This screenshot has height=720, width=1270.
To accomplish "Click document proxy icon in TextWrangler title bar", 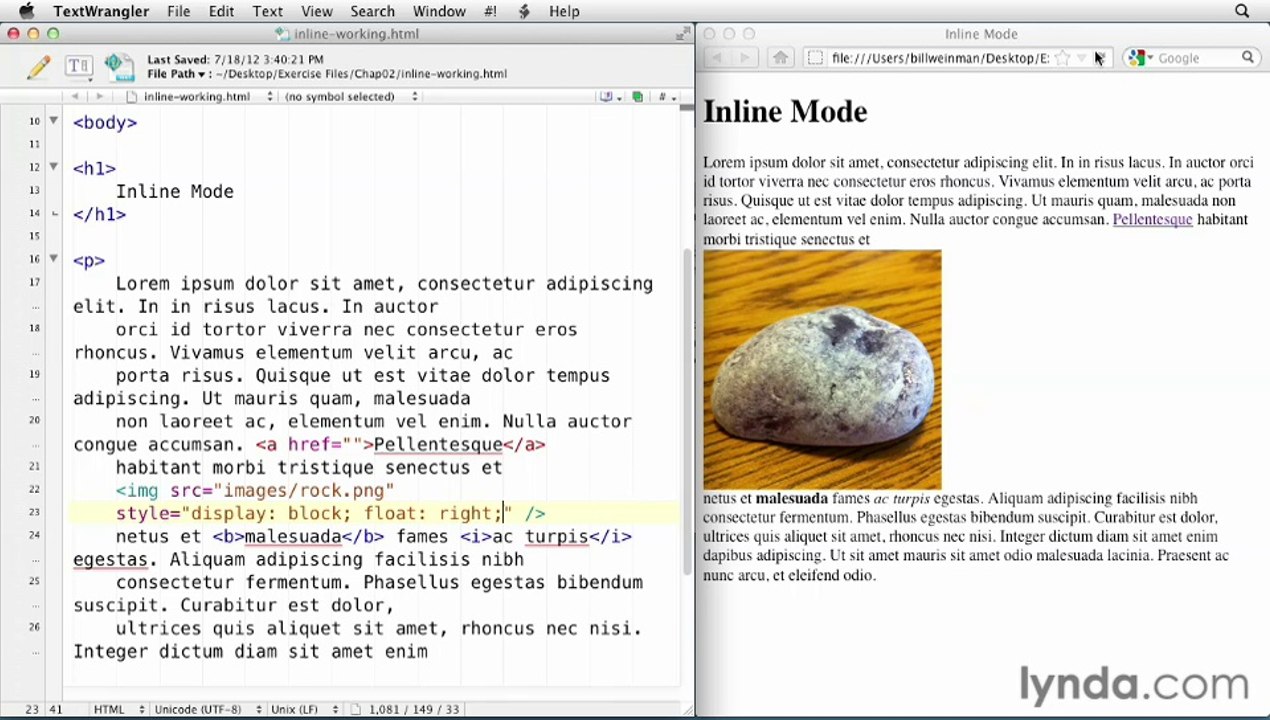I will (x=283, y=34).
